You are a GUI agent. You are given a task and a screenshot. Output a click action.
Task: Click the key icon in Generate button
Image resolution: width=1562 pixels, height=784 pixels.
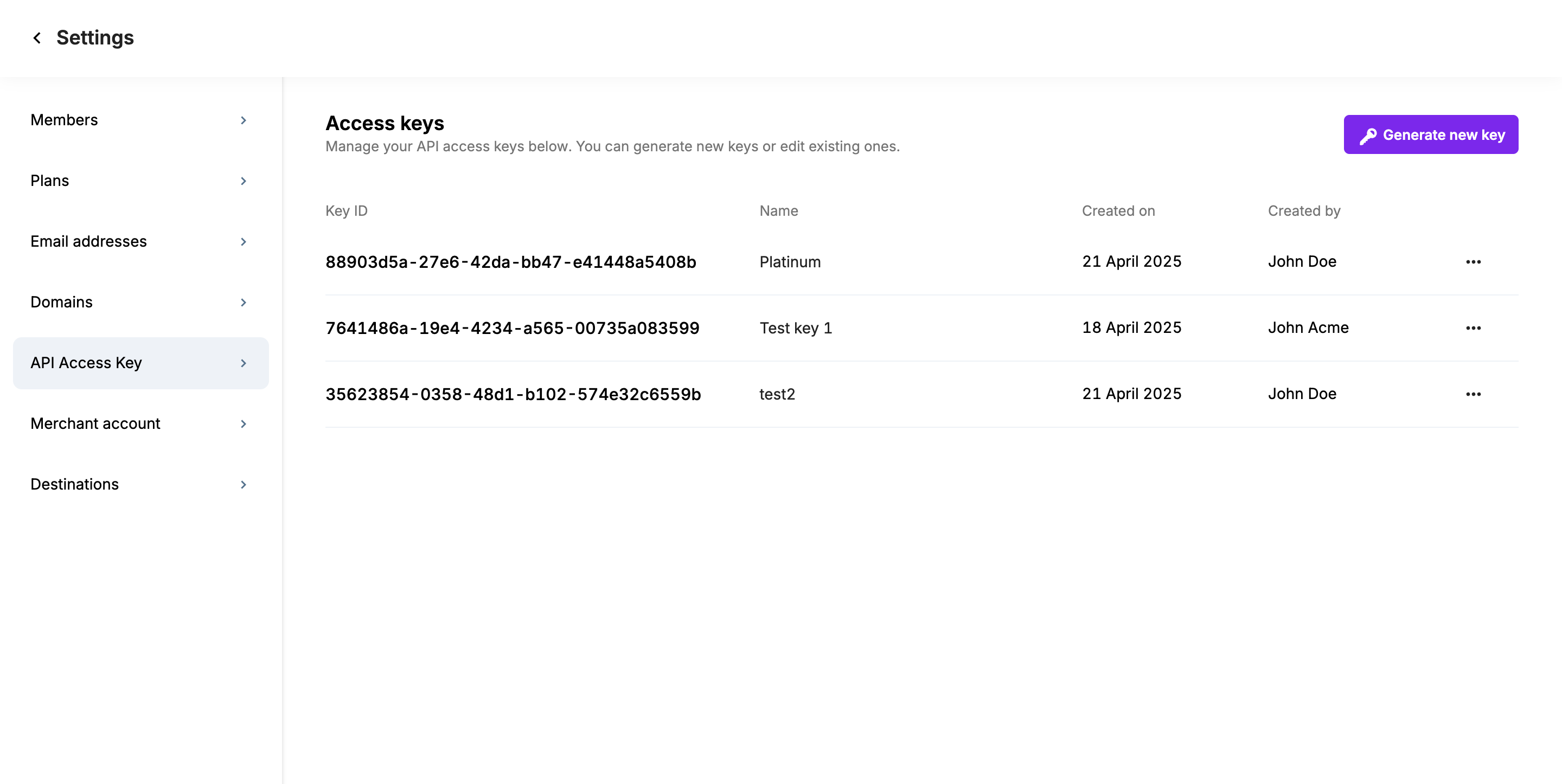click(1368, 136)
